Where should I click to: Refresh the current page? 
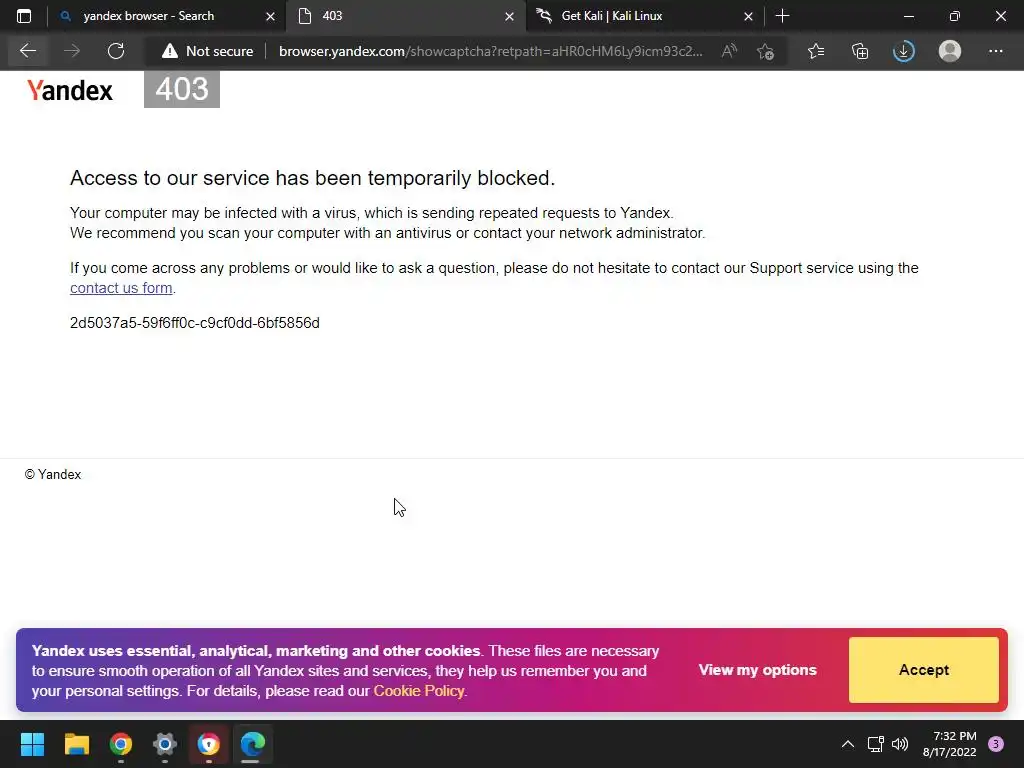[x=116, y=51]
